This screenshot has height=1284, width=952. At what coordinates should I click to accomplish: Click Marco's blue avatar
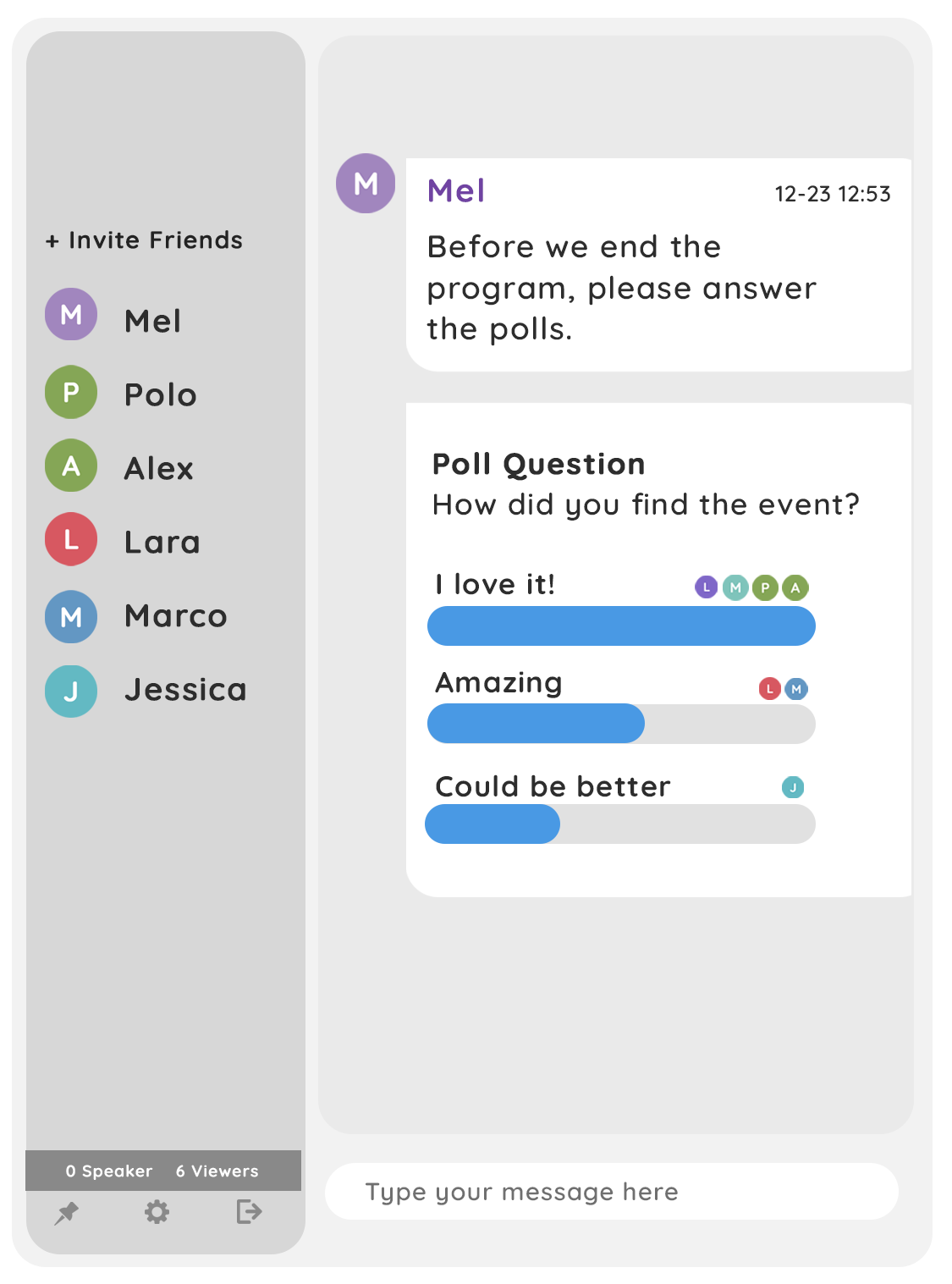click(70, 616)
